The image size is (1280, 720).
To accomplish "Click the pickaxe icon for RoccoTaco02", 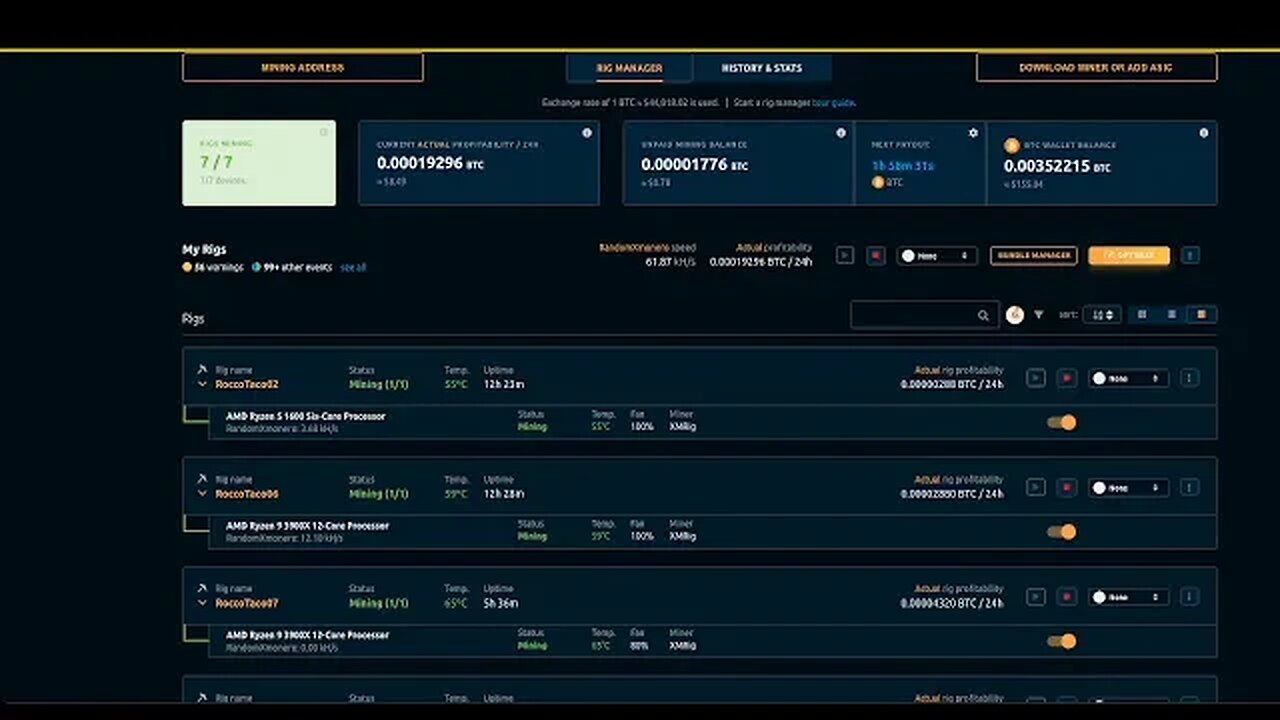I will pyautogui.click(x=202, y=369).
